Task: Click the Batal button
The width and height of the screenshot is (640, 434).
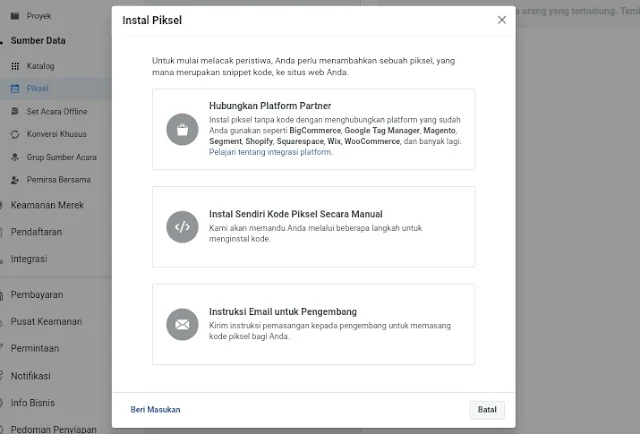Action: click(487, 410)
